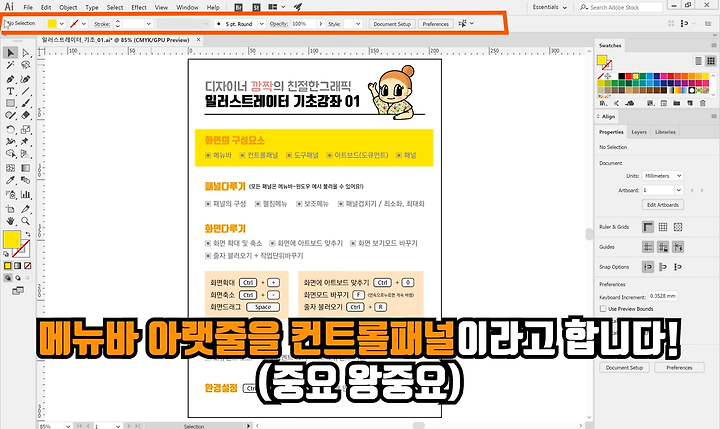Open the Units Millimeters dropdown
This screenshot has width=720, height=429.
(663, 176)
